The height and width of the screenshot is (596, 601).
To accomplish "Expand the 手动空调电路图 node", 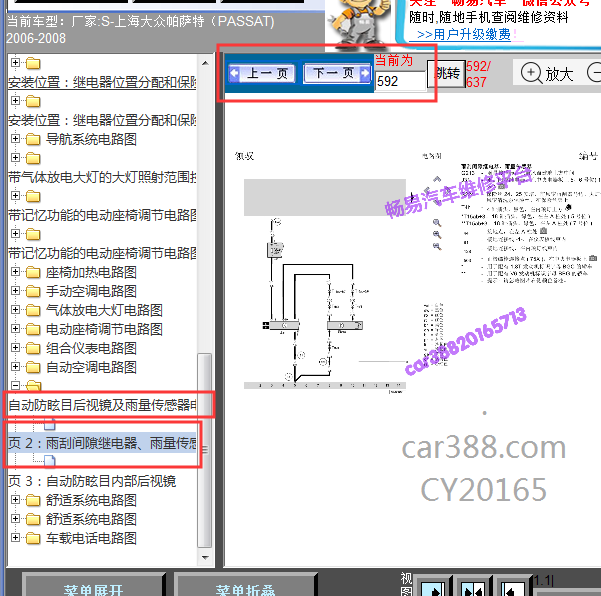I will [x=15, y=291].
